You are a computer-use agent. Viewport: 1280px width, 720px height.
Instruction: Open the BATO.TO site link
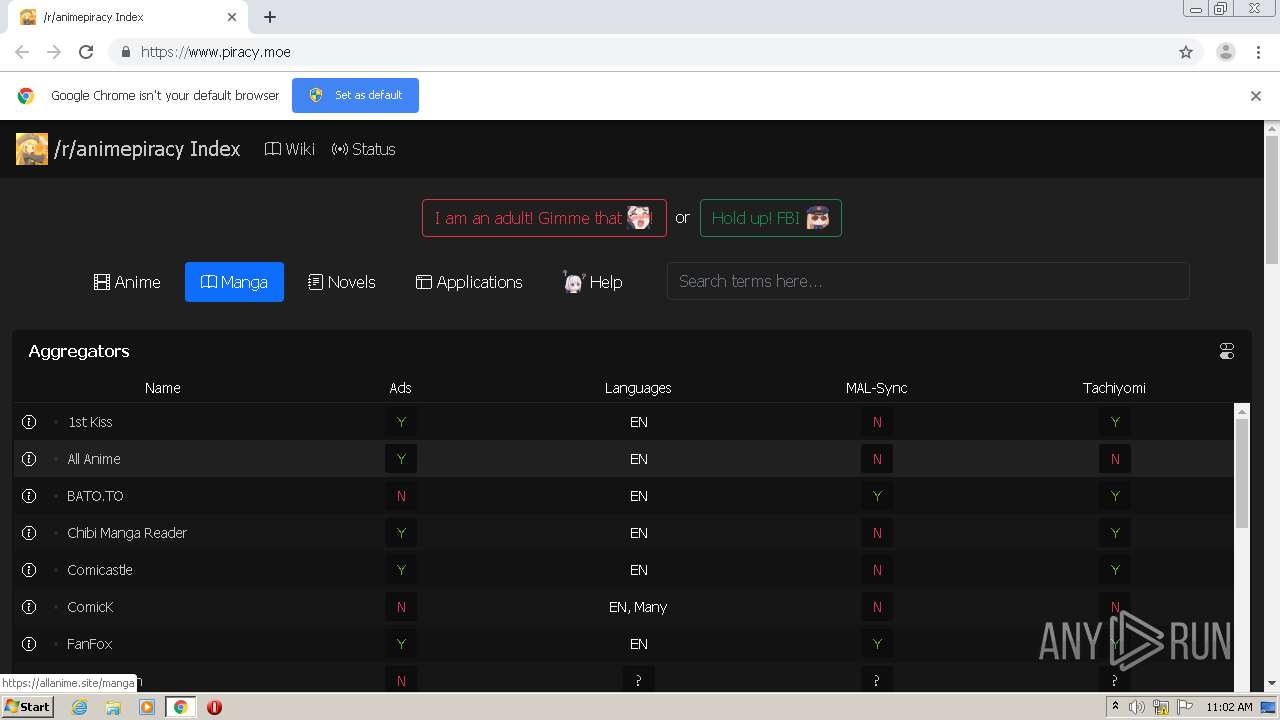pyautogui.click(x=95, y=496)
